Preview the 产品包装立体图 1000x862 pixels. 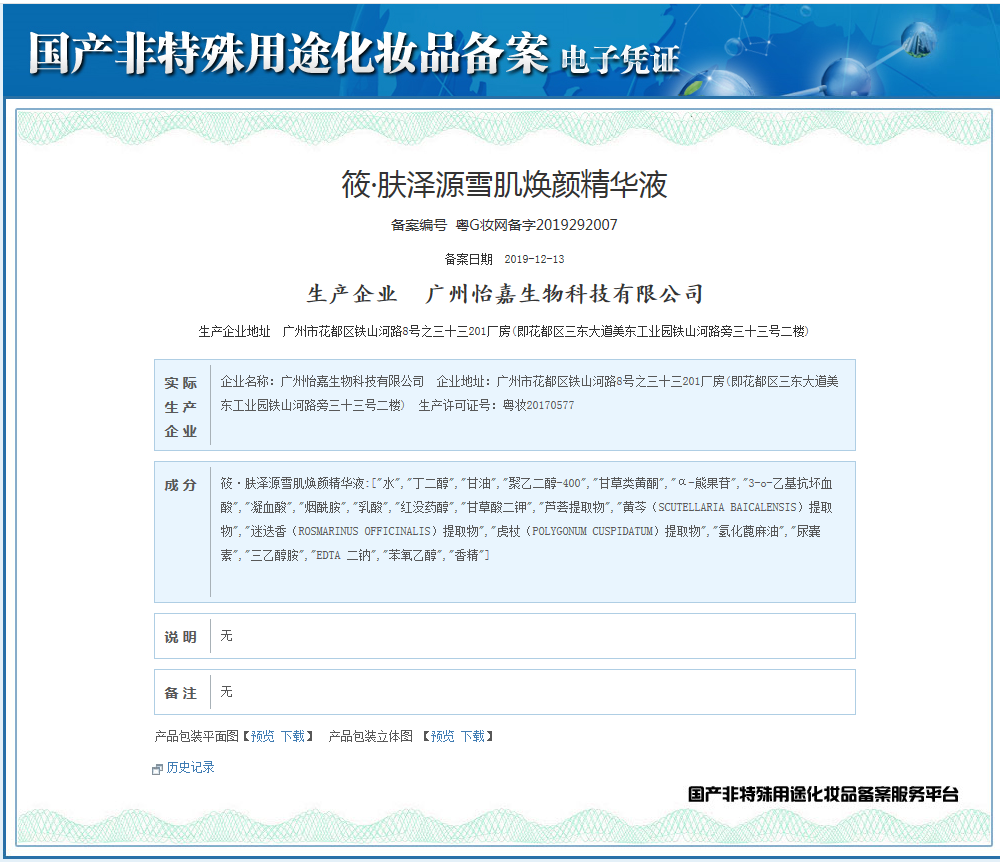[441, 736]
